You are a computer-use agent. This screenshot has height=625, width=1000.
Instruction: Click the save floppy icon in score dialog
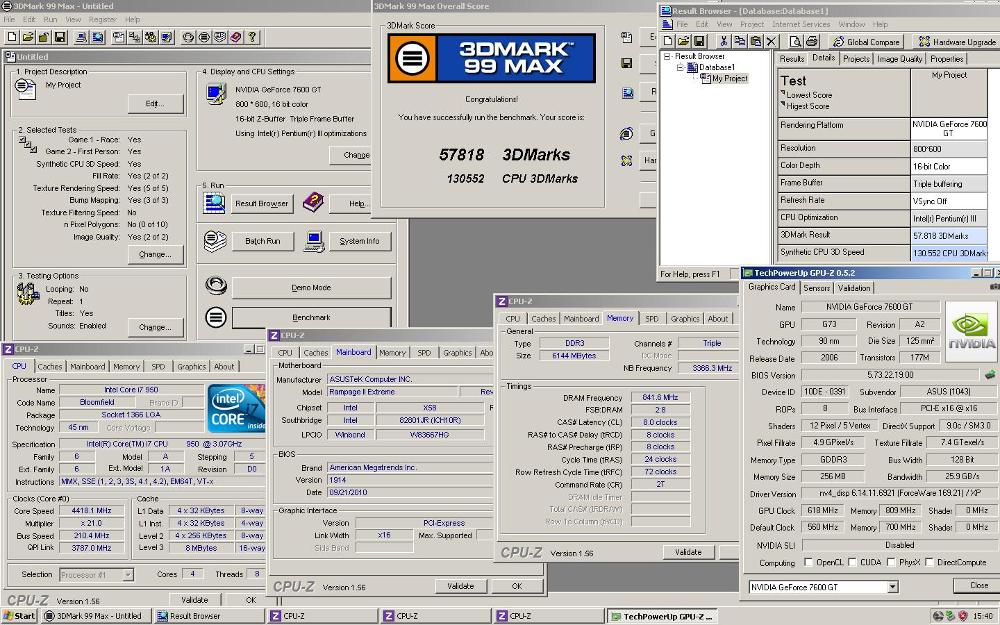click(x=627, y=63)
